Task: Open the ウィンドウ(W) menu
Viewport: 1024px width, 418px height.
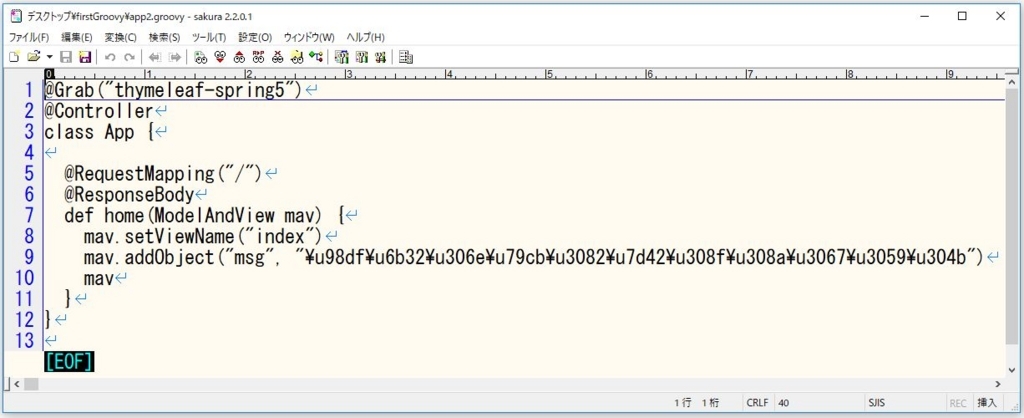Action: pos(309,37)
